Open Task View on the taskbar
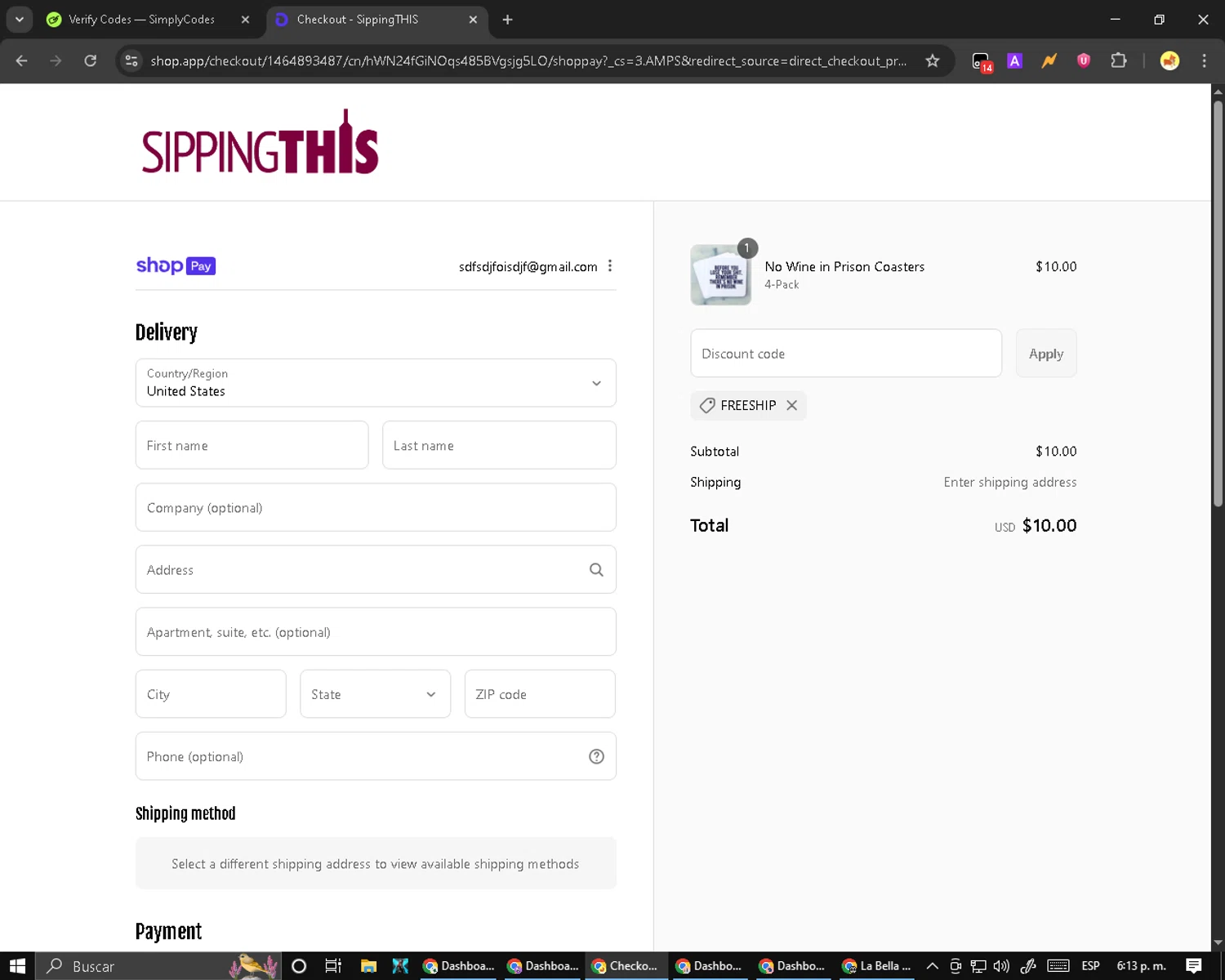 (333, 966)
